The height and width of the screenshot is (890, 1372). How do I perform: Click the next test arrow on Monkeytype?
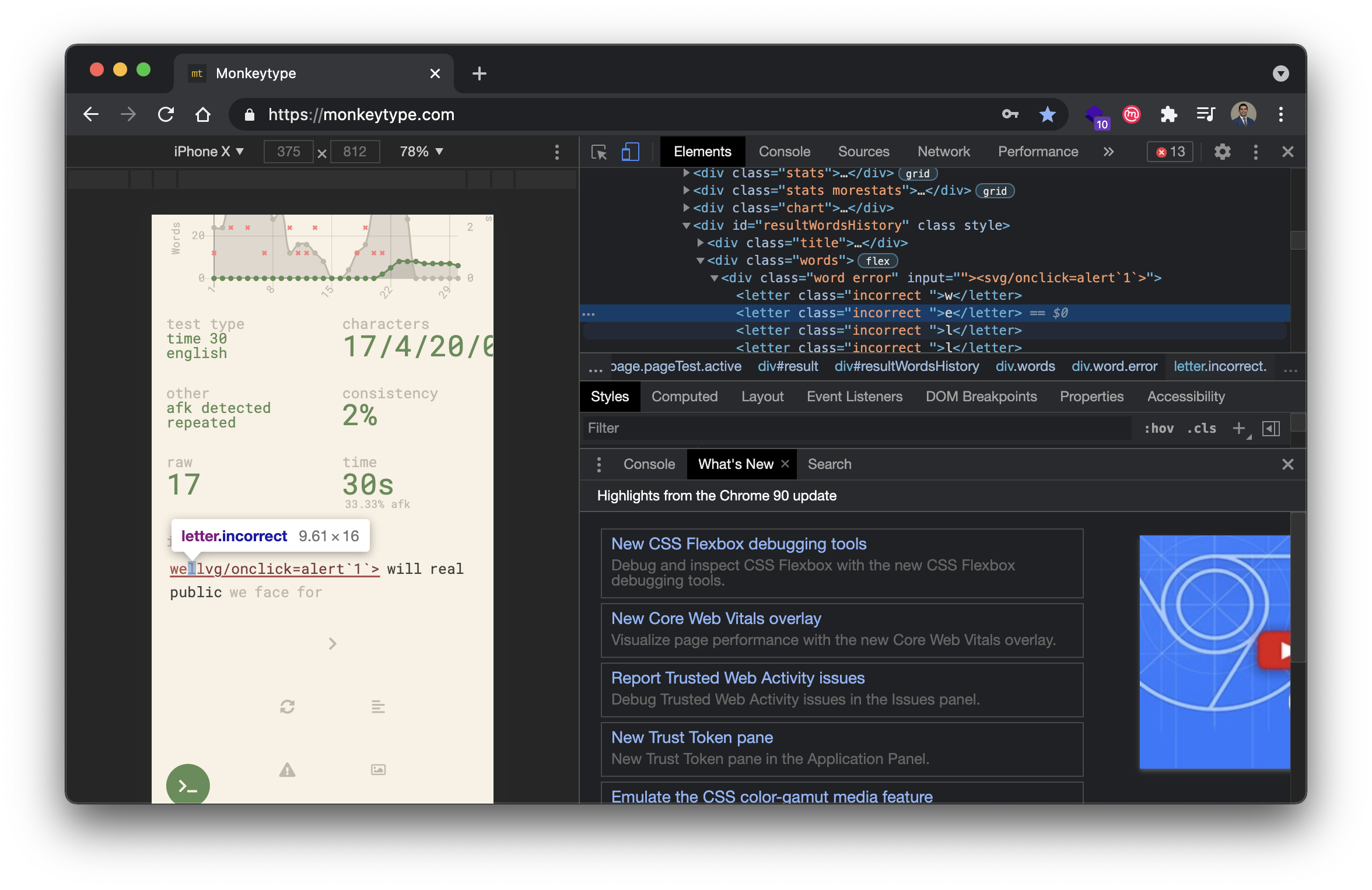332,644
